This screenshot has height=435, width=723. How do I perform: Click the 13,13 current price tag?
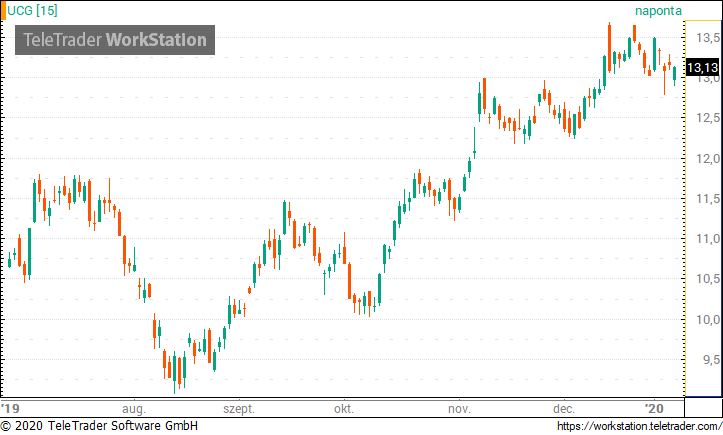coord(702,68)
